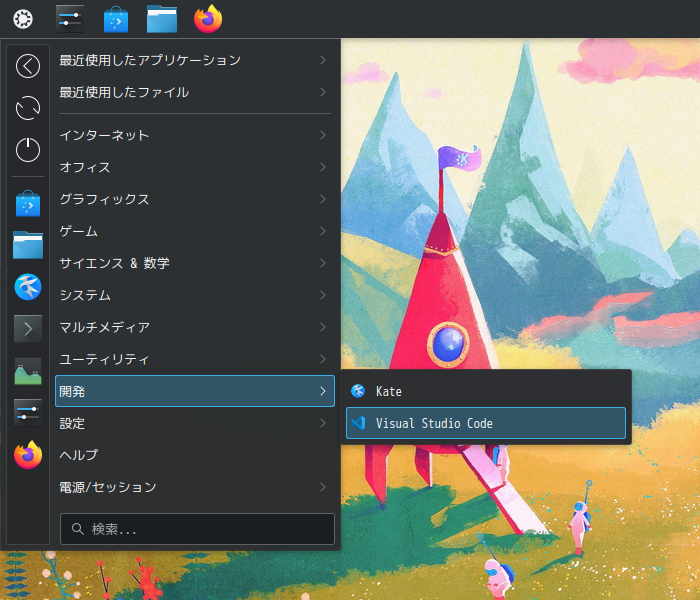Expand the マルチメディア category arrow

coord(323,327)
